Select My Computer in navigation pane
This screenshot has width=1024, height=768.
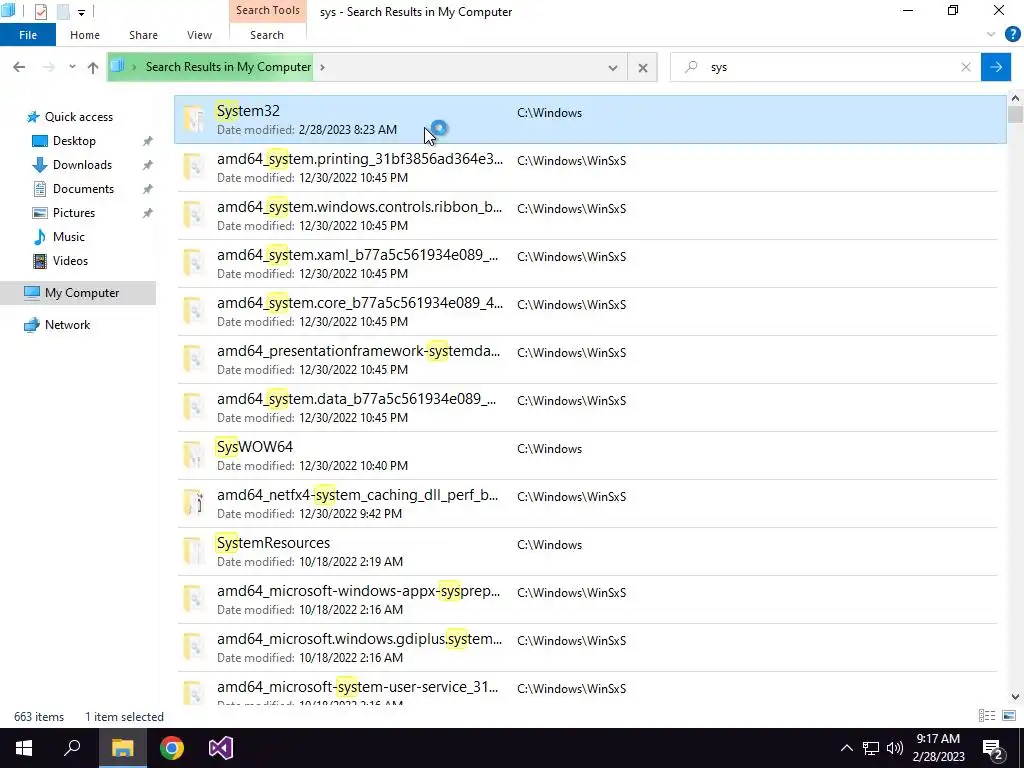(x=78, y=293)
